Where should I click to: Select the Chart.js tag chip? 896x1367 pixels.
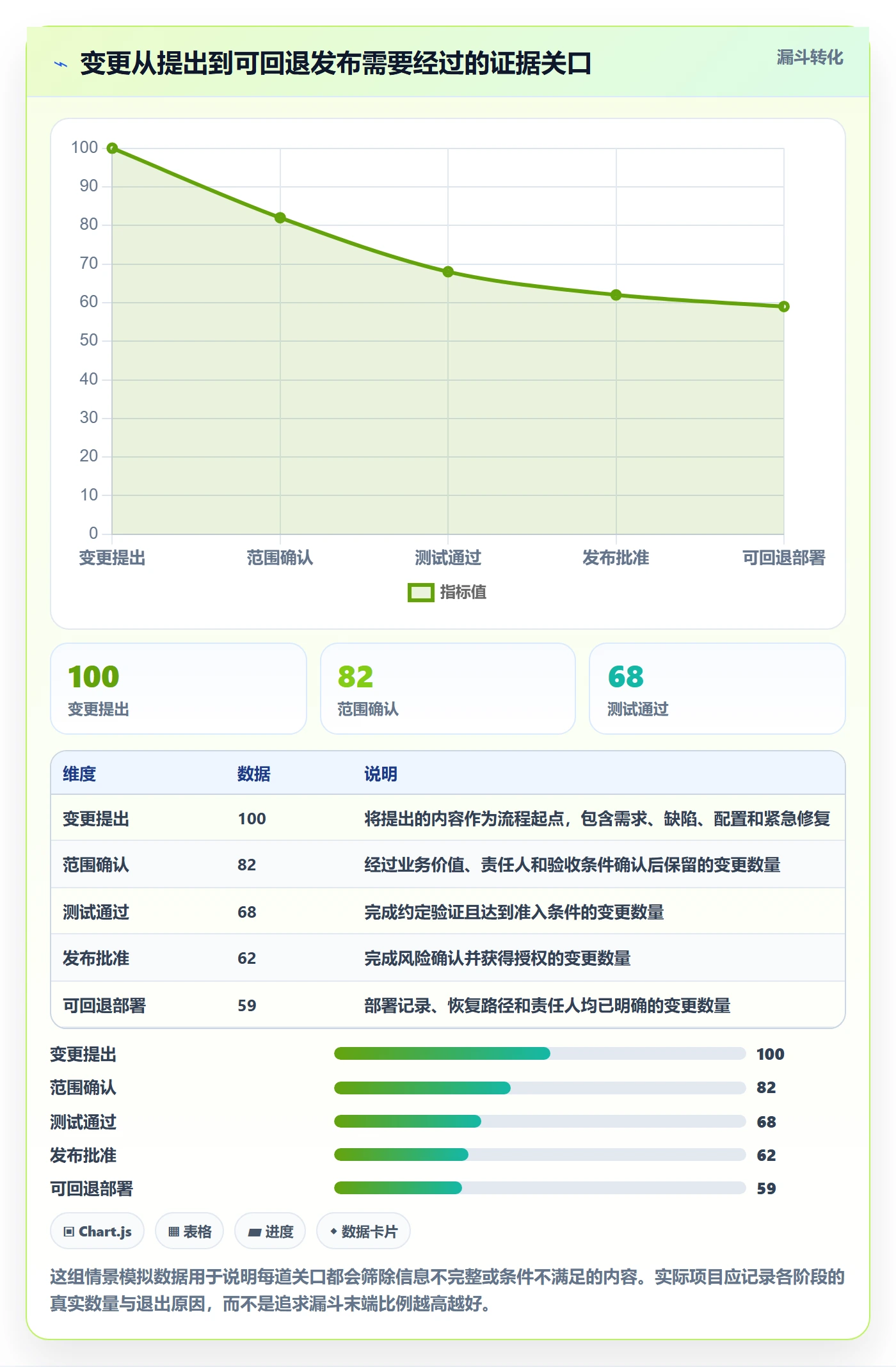pyautogui.click(x=97, y=1231)
